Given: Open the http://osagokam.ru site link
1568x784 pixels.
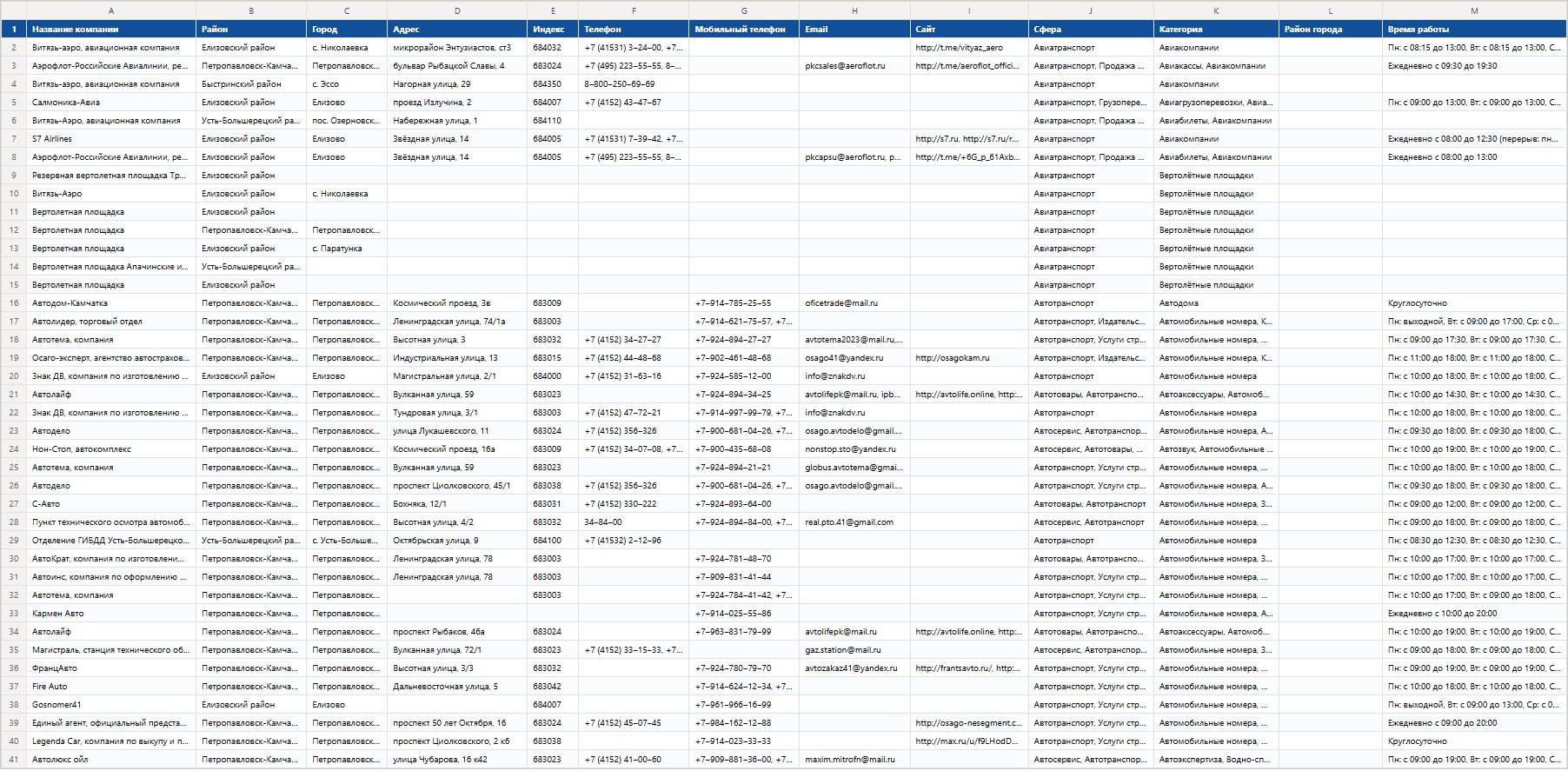Looking at the screenshot, I should [x=969, y=358].
